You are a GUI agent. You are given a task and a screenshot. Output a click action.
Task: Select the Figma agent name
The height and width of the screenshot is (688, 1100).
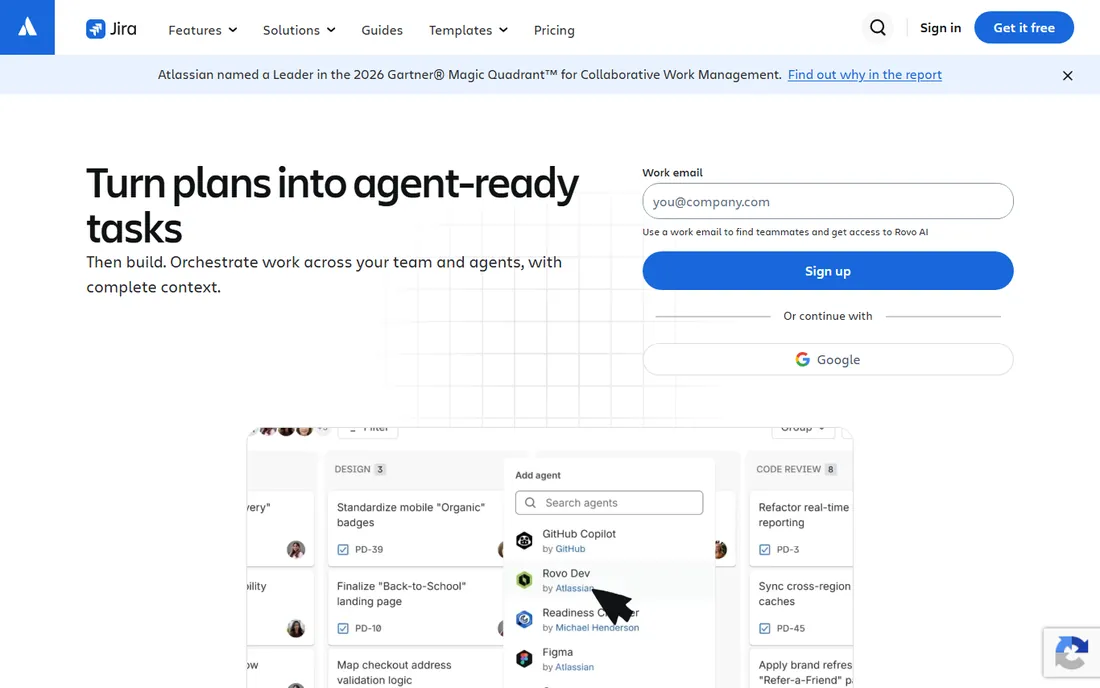coord(558,652)
